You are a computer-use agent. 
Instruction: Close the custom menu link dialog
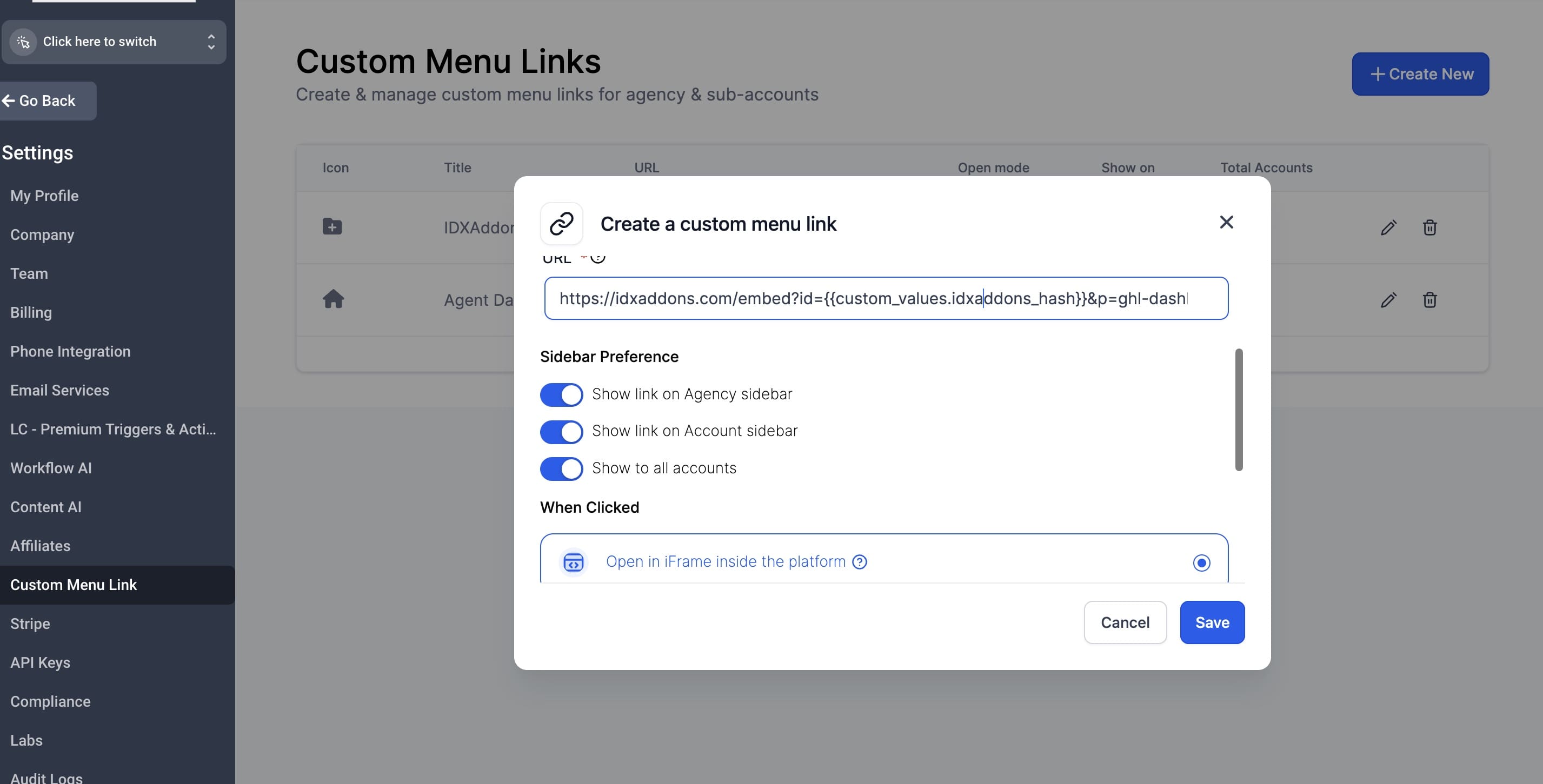click(1226, 222)
